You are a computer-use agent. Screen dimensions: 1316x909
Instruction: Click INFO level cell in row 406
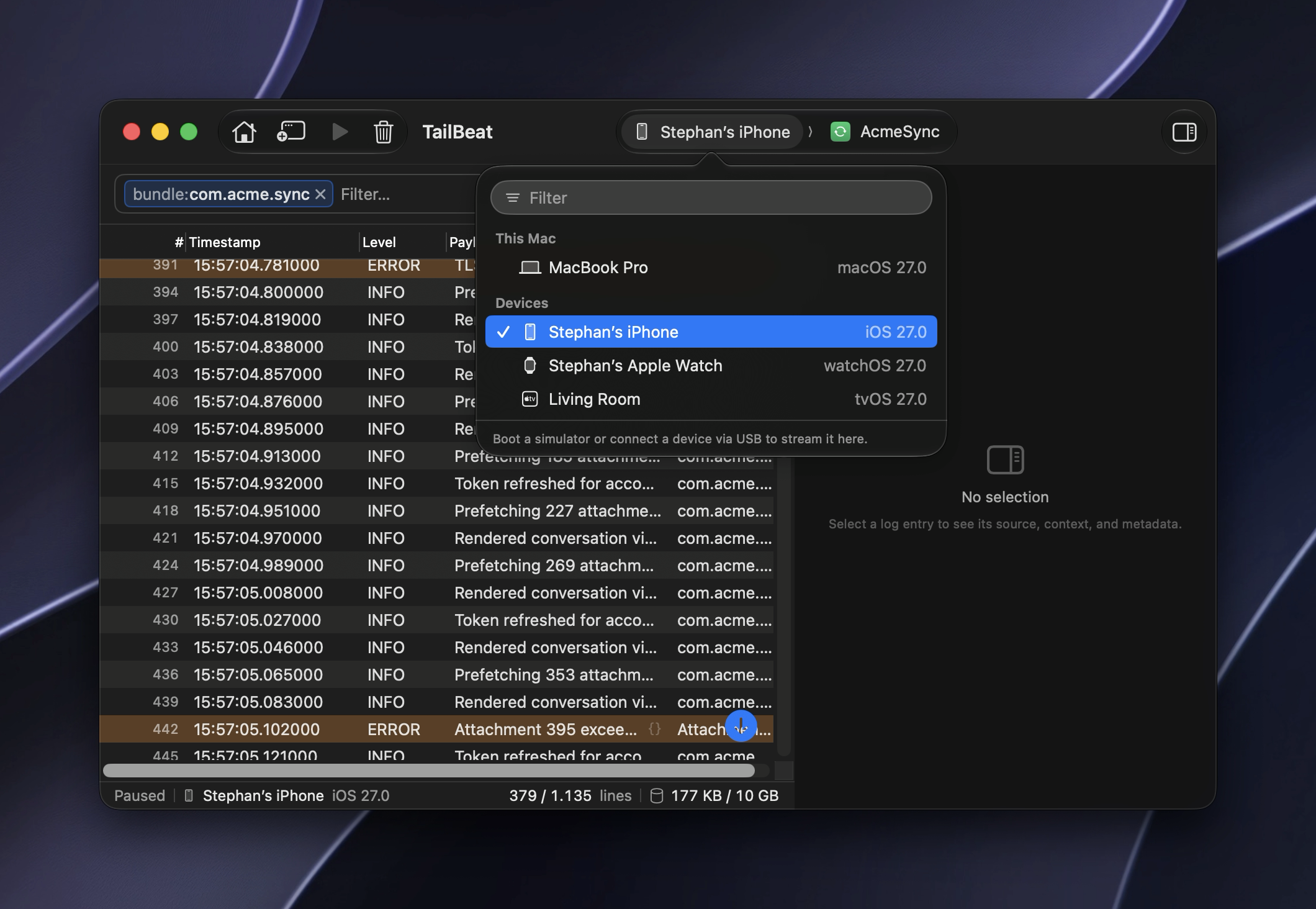pos(385,401)
